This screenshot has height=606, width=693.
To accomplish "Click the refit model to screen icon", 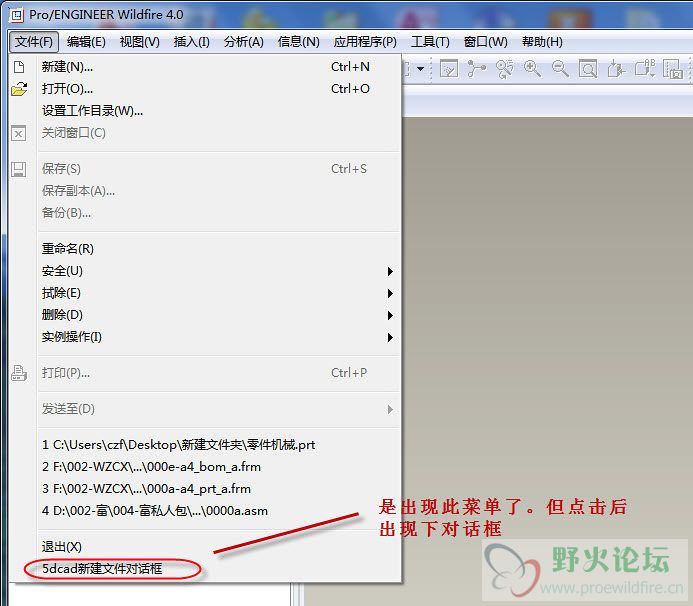I will click(x=588, y=69).
